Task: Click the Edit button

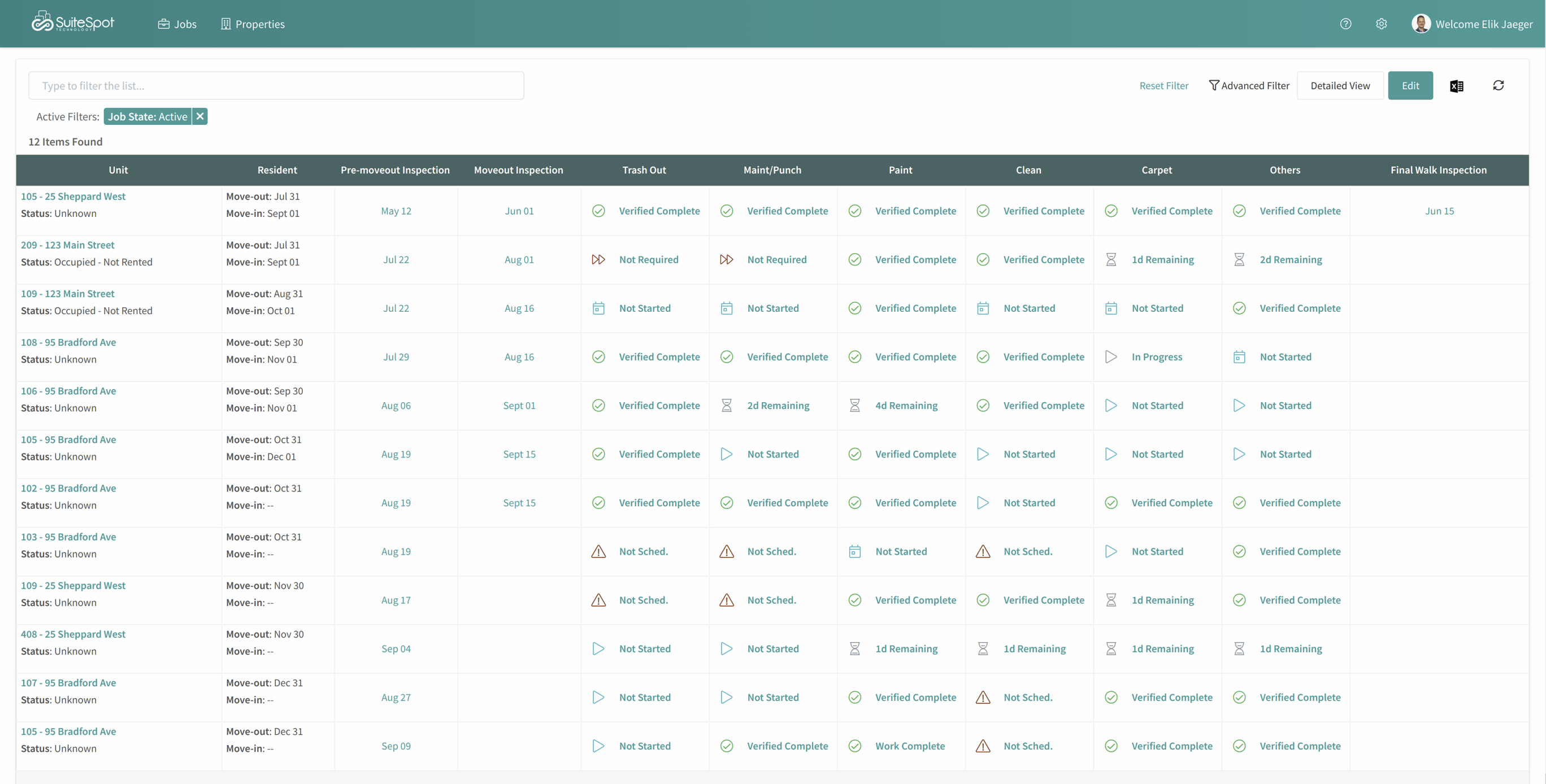Action: tap(1410, 86)
